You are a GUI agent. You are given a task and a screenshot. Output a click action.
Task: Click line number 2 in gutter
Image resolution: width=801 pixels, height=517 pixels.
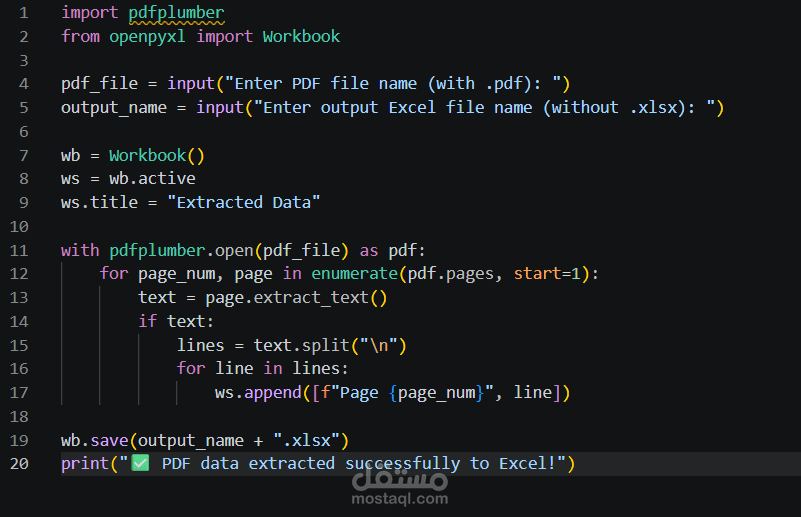[23, 36]
